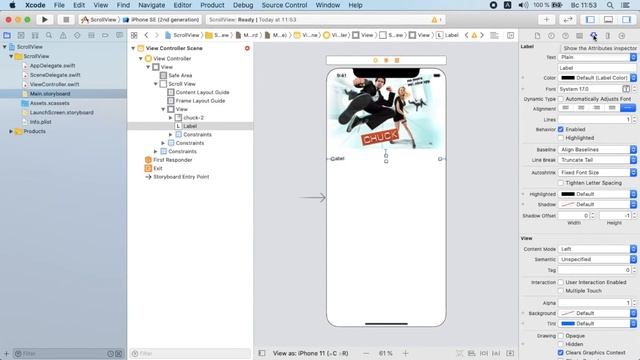This screenshot has width=640, height=360.
Task: Open the Breakpoint navigator
Action: pos(105,36)
